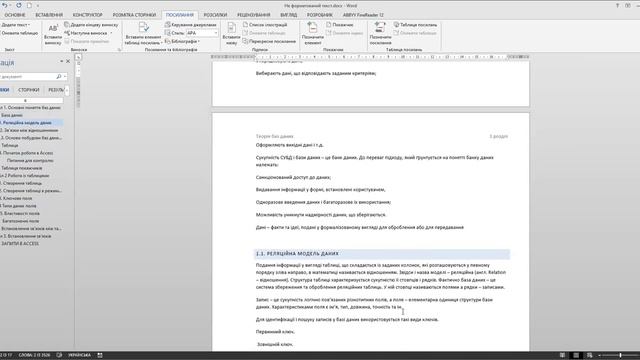
Task: Adjust the zoom slider handle in status bar
Action: [x=620, y=356]
